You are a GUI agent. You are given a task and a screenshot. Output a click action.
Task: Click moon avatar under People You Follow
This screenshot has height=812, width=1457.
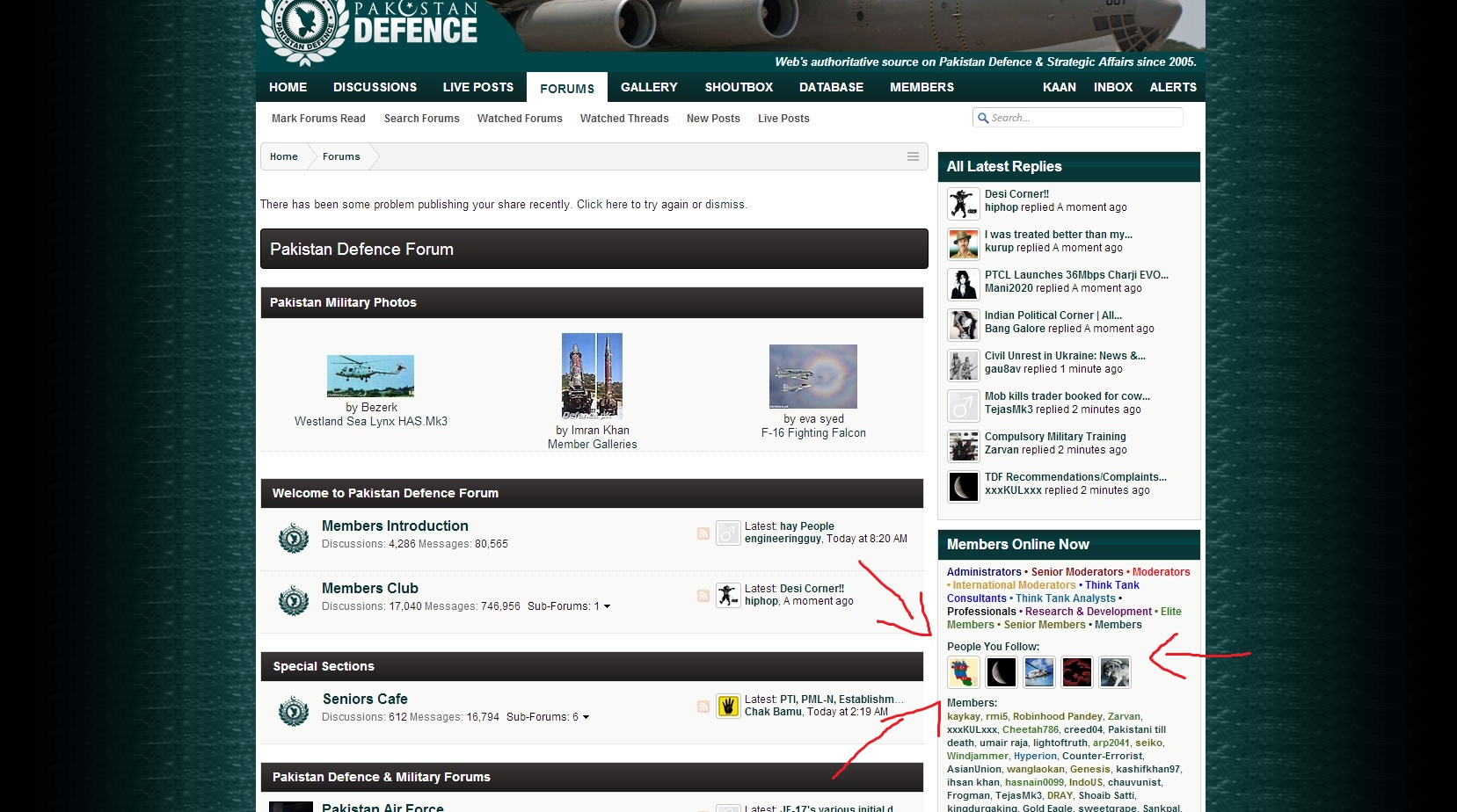click(1002, 672)
